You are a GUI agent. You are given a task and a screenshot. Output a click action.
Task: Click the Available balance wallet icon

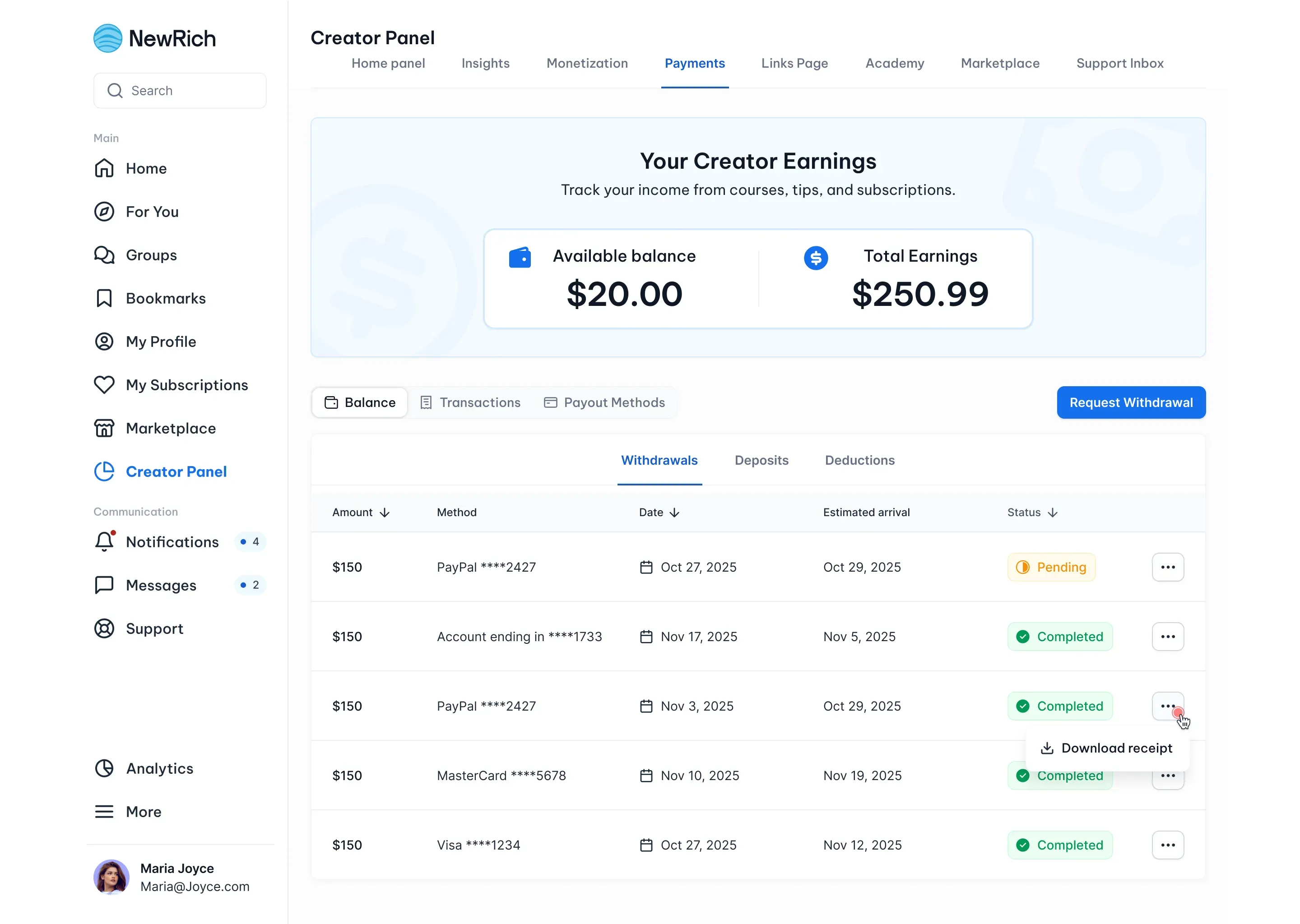(520, 257)
